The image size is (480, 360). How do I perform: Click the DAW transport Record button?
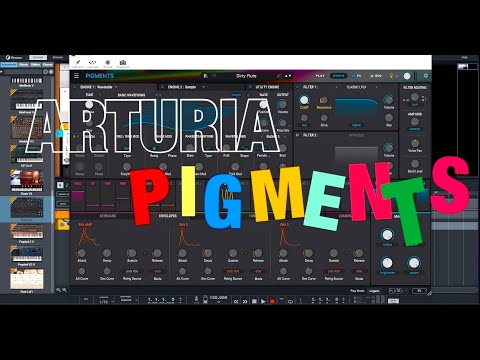pyautogui.click(x=272, y=301)
